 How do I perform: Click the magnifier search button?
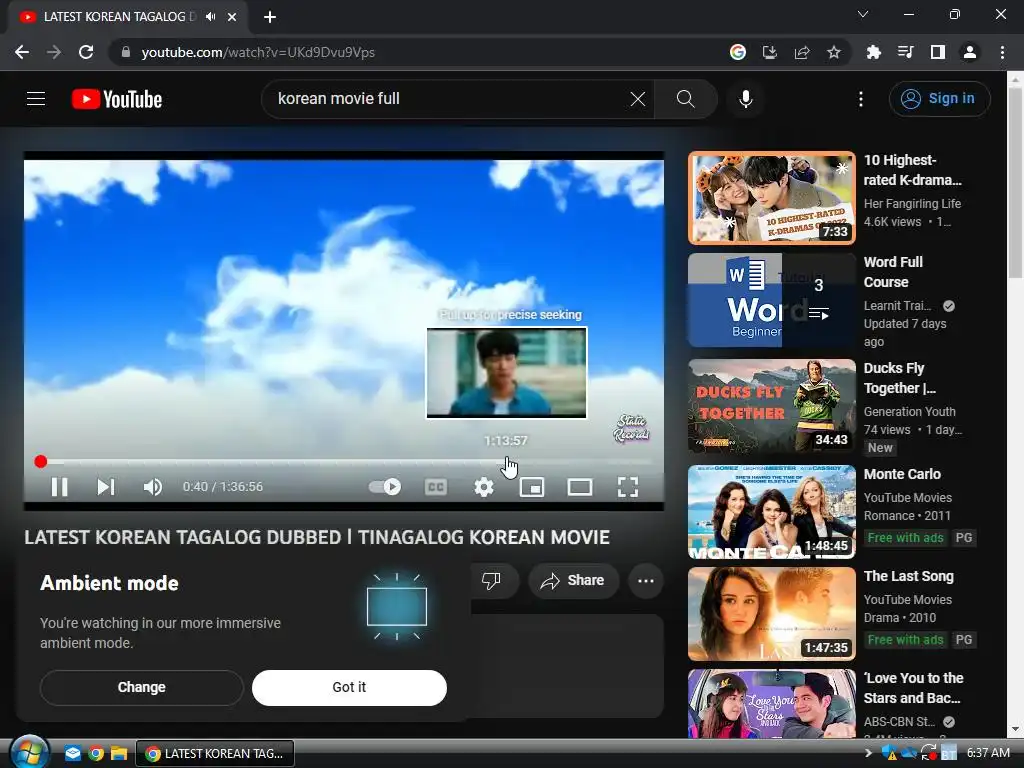point(685,99)
